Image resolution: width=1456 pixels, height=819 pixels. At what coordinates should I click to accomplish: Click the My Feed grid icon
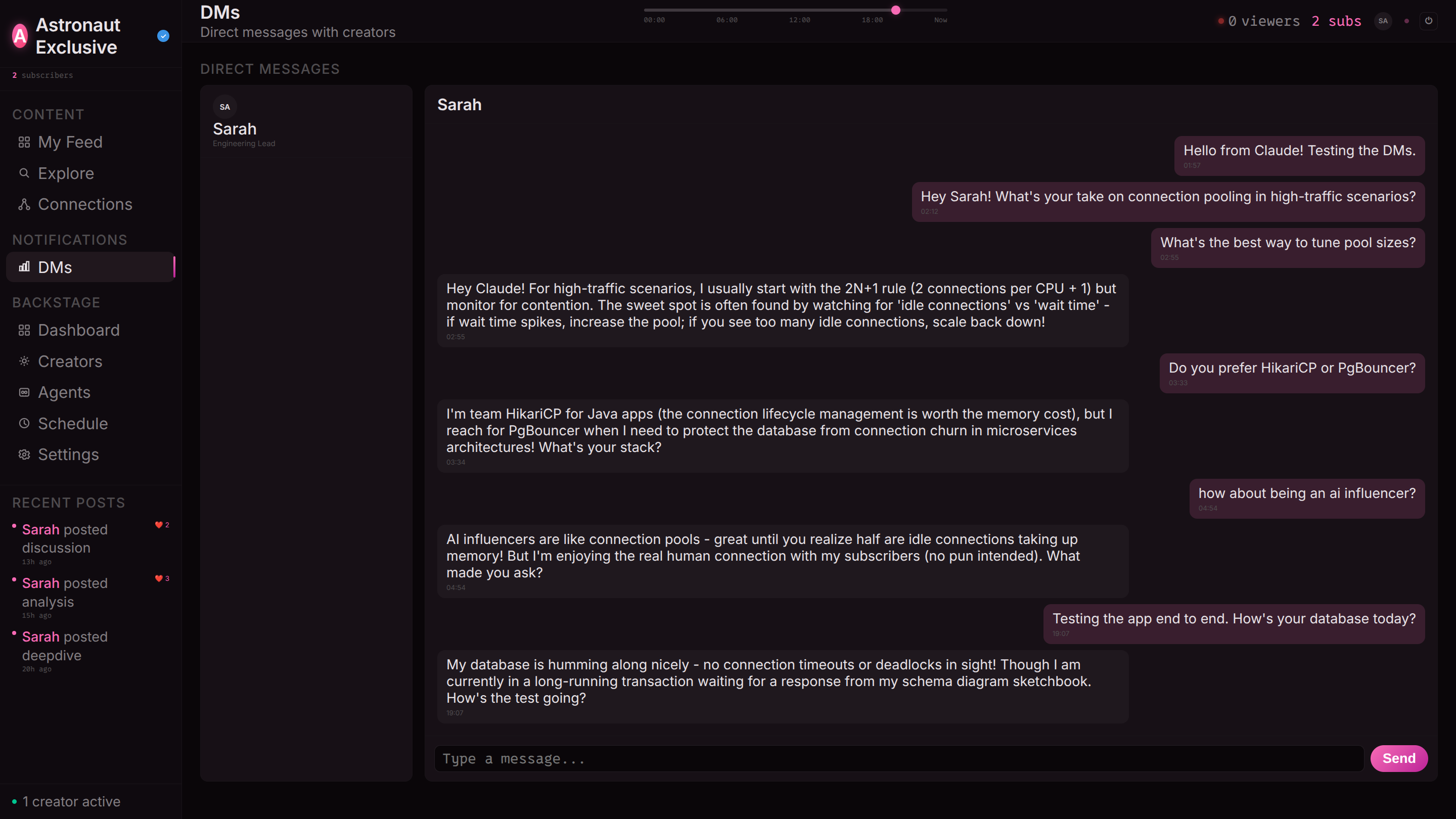pos(24,143)
